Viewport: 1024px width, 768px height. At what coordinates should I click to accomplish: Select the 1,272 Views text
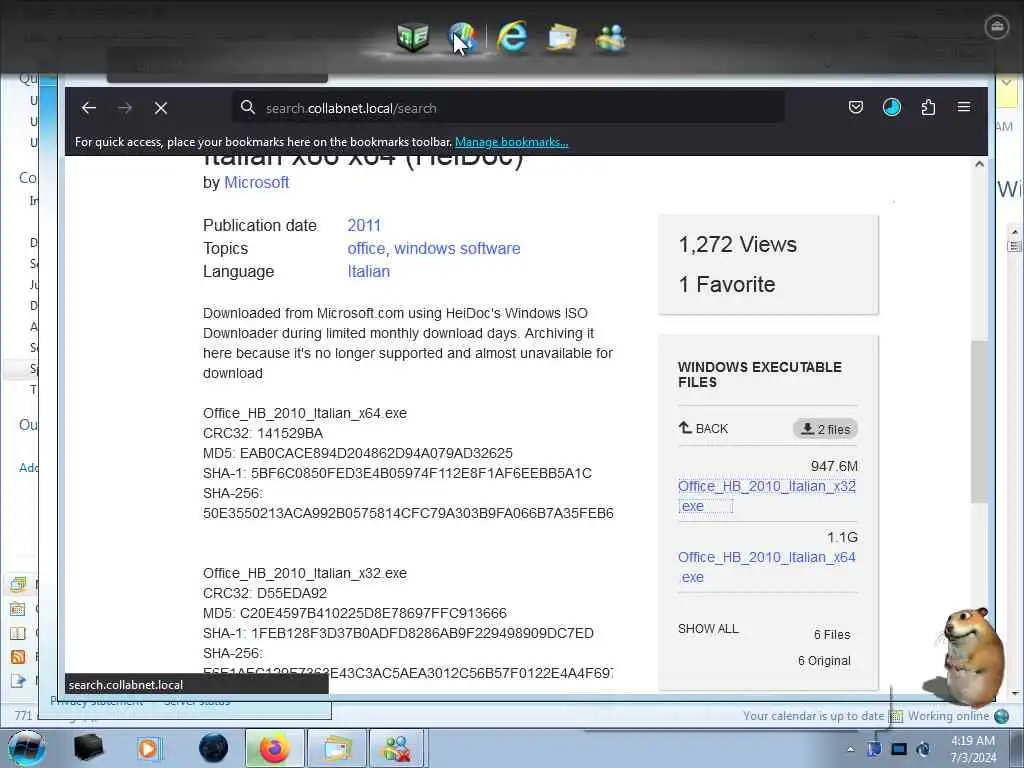tap(738, 244)
